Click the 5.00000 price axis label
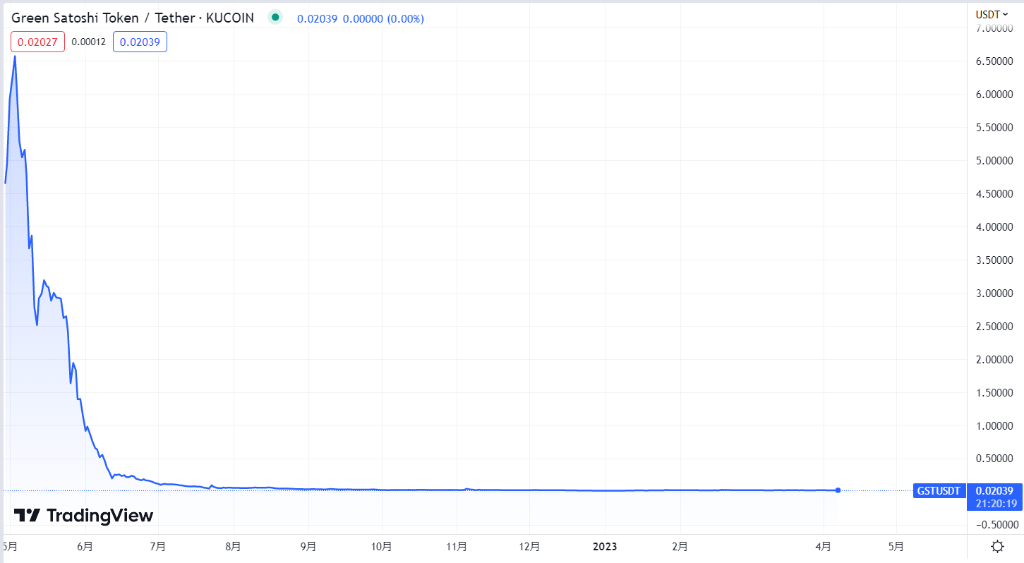 (994, 160)
